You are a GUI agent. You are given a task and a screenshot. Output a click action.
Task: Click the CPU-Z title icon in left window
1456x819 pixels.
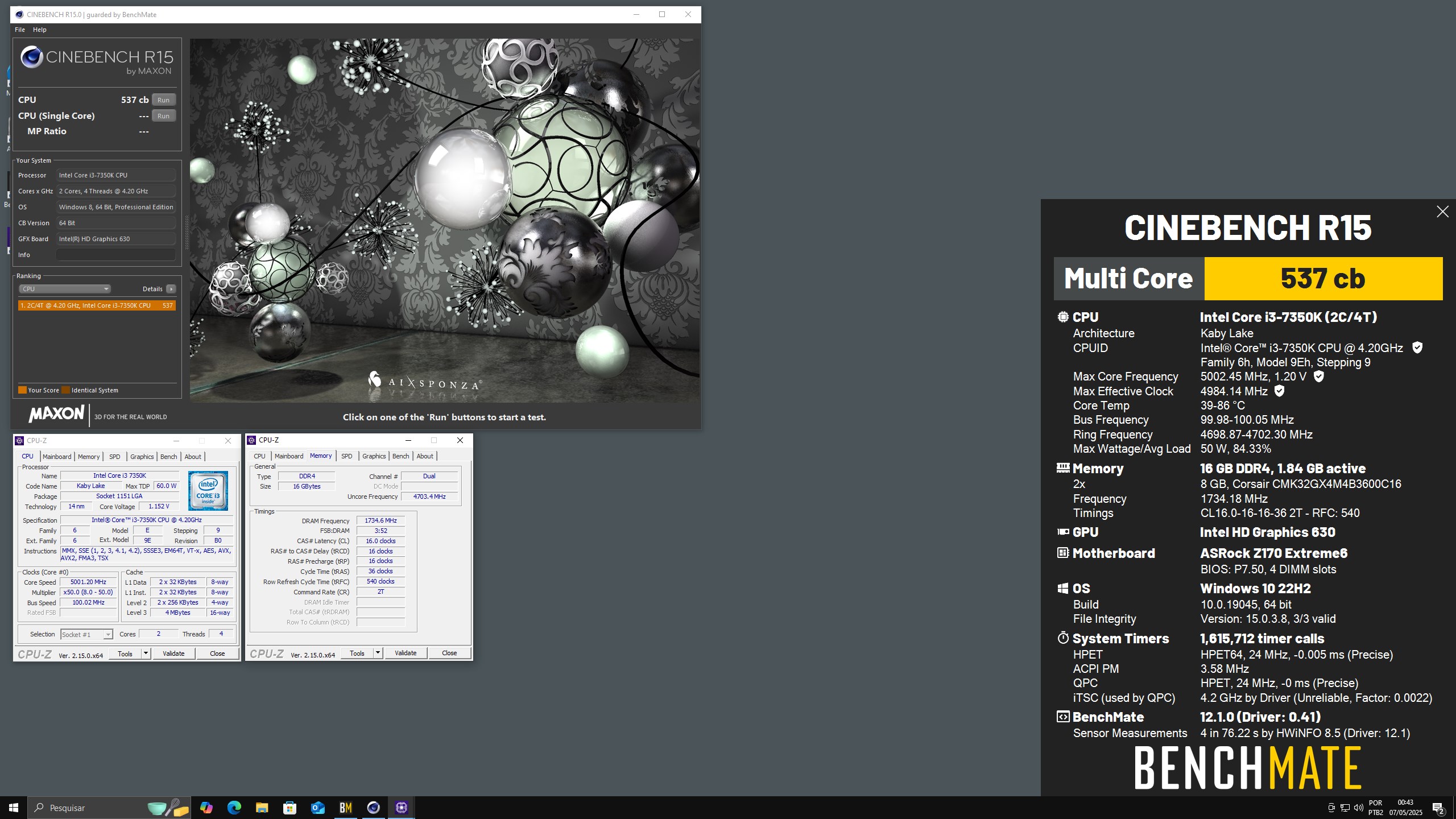coord(19,441)
